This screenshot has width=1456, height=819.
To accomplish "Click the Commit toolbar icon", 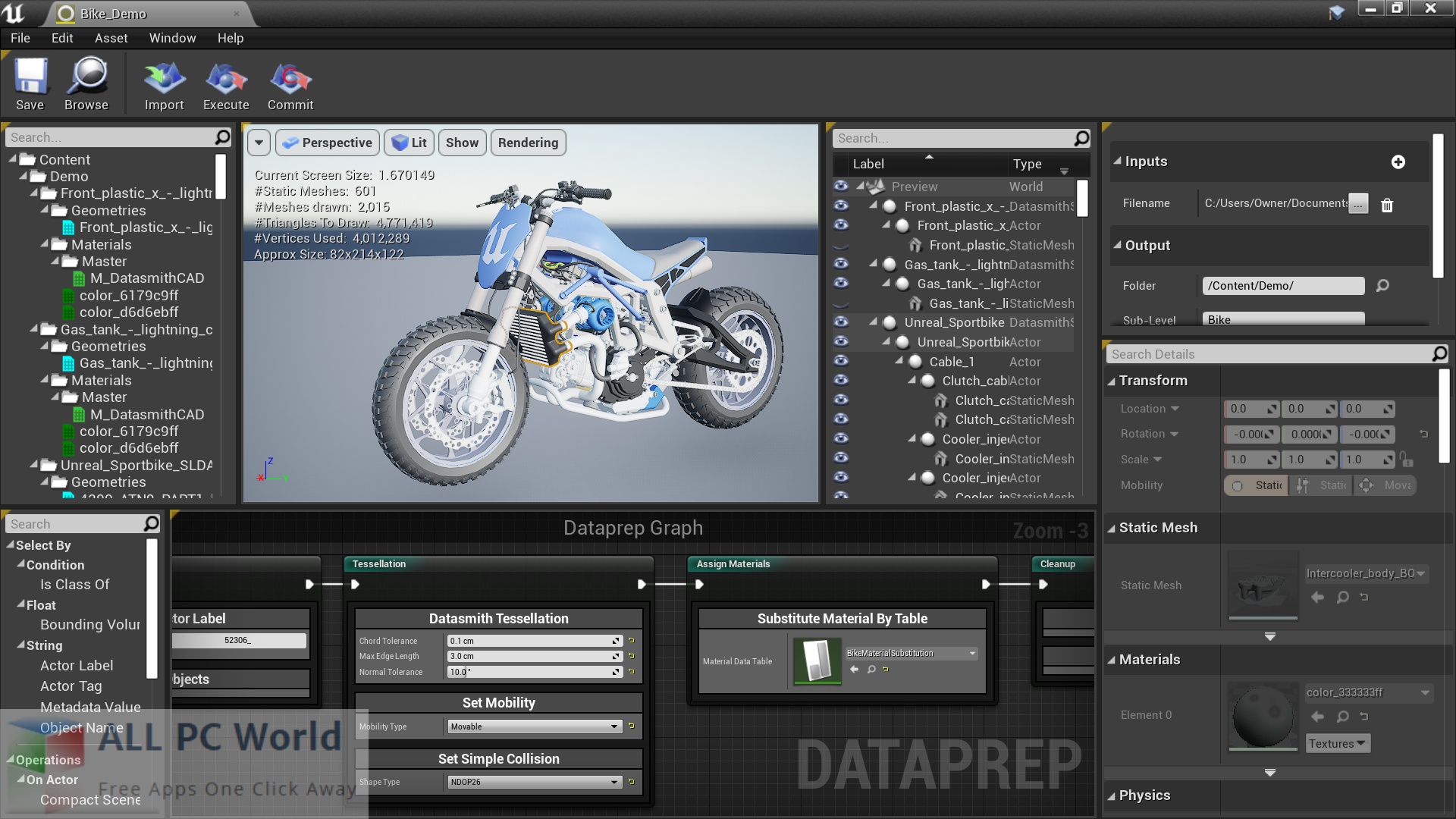I will (x=290, y=85).
